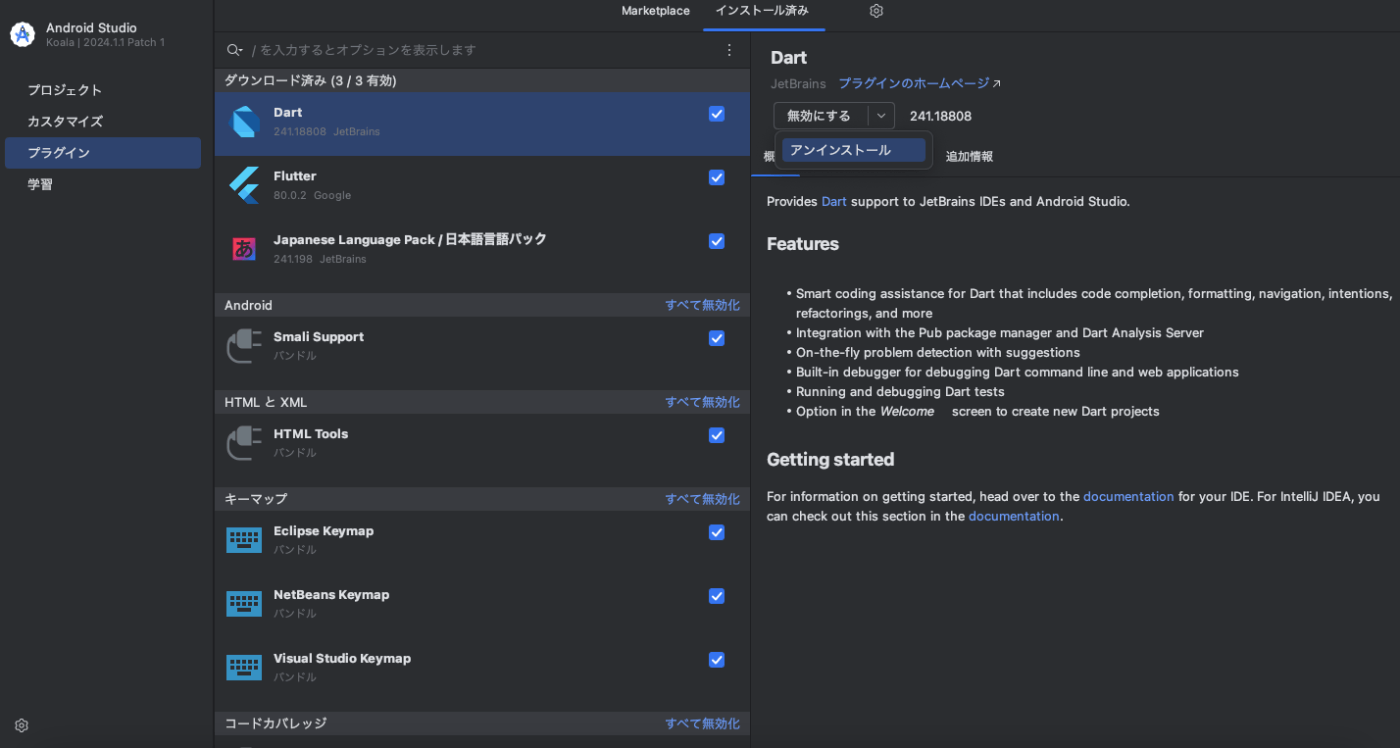Screen dimensions: 1400x748
Task: Click すべて無効化 for HTML と XML
Action: pyautogui.click(x=703, y=402)
